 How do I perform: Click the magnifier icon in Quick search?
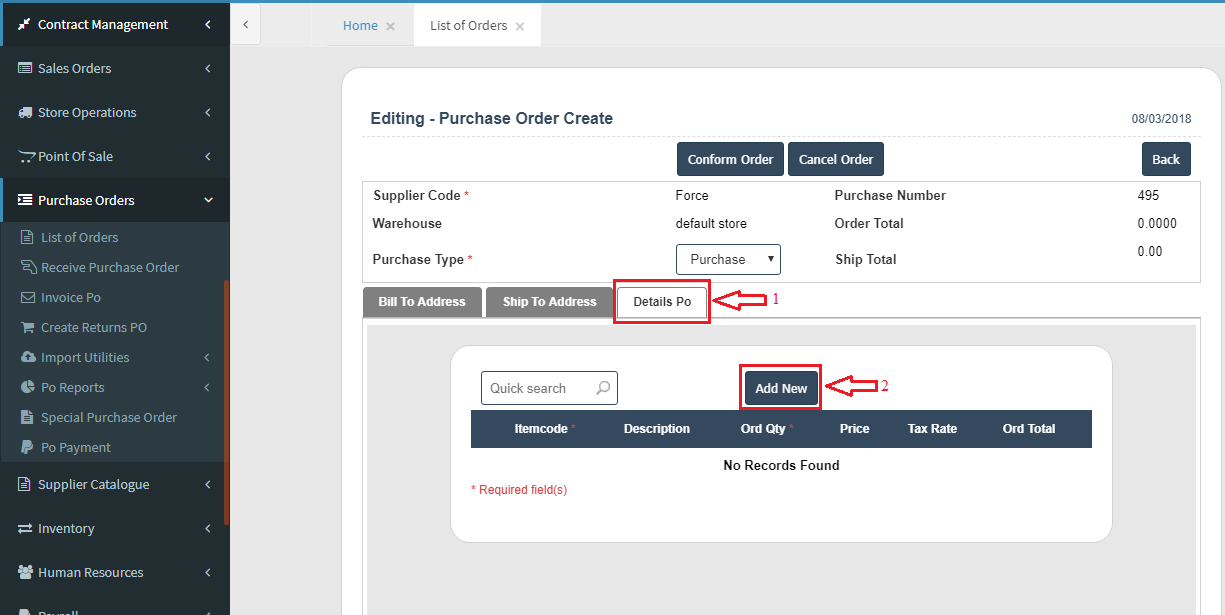coord(603,388)
